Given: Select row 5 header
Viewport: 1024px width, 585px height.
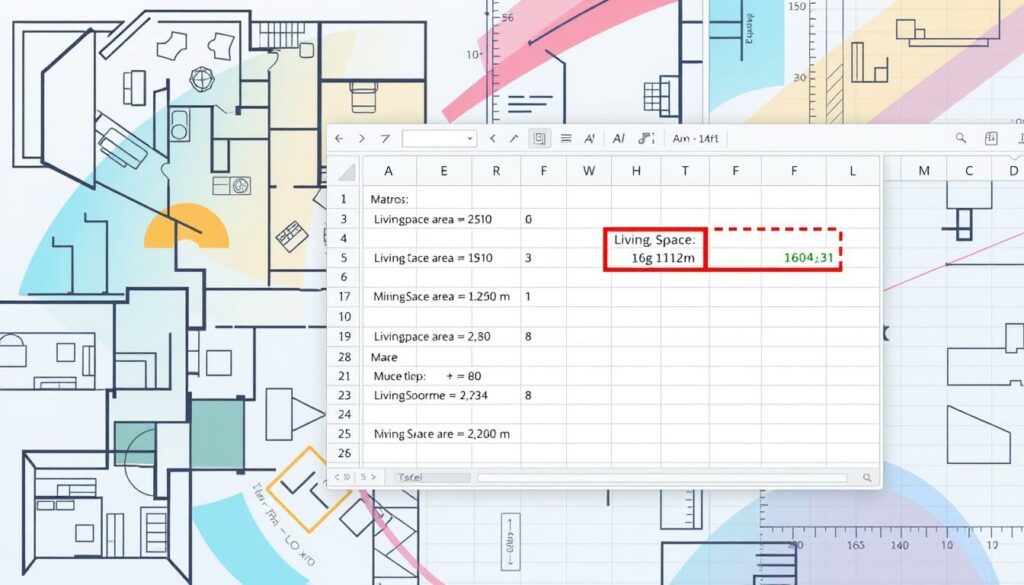Looking at the screenshot, I should (x=344, y=258).
